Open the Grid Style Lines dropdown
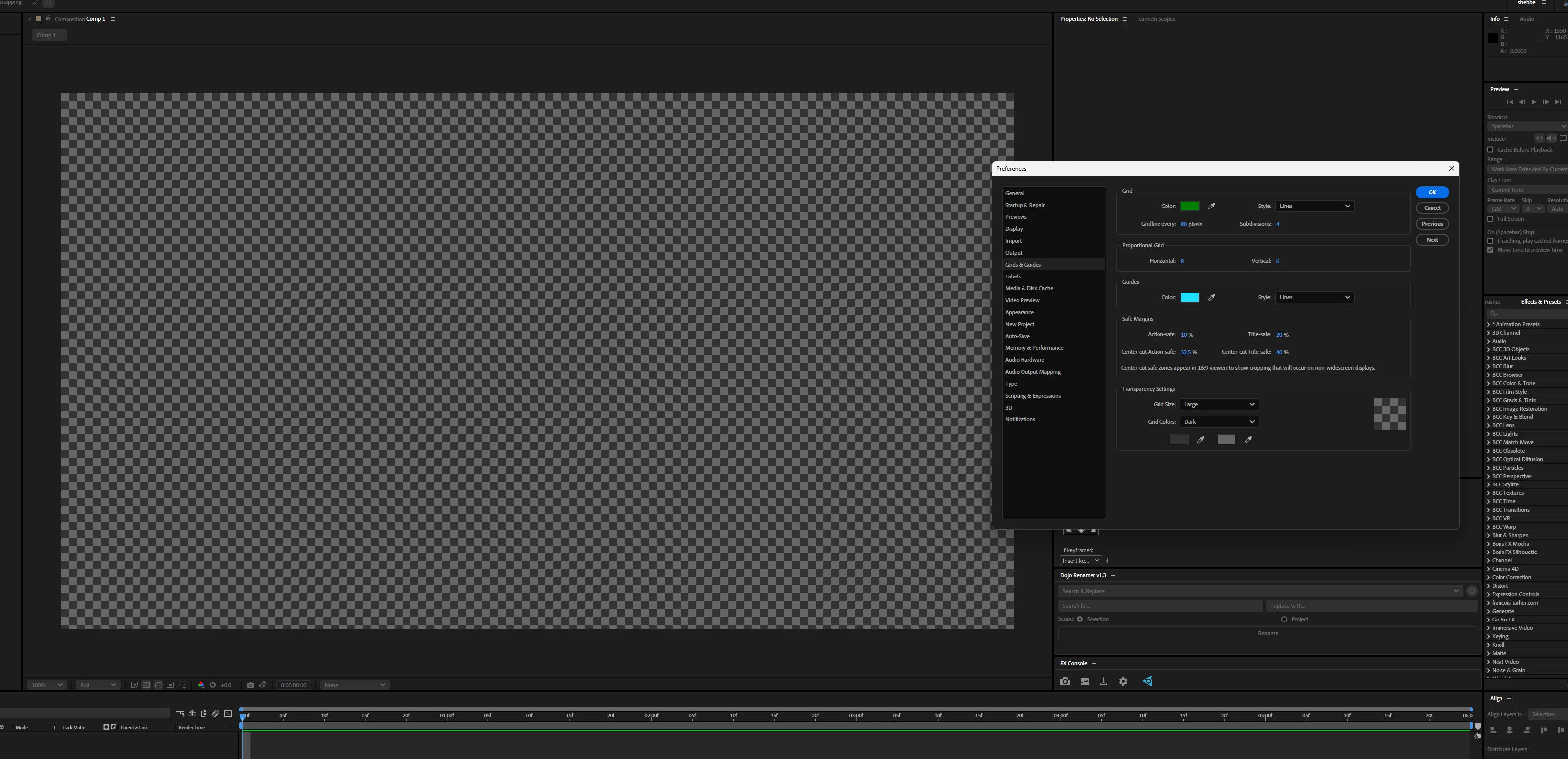This screenshot has width=1568, height=759. [1314, 207]
